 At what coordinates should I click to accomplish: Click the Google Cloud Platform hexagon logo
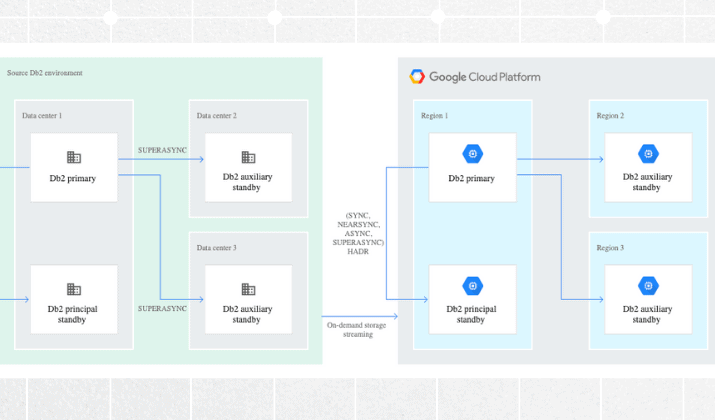[x=417, y=77]
